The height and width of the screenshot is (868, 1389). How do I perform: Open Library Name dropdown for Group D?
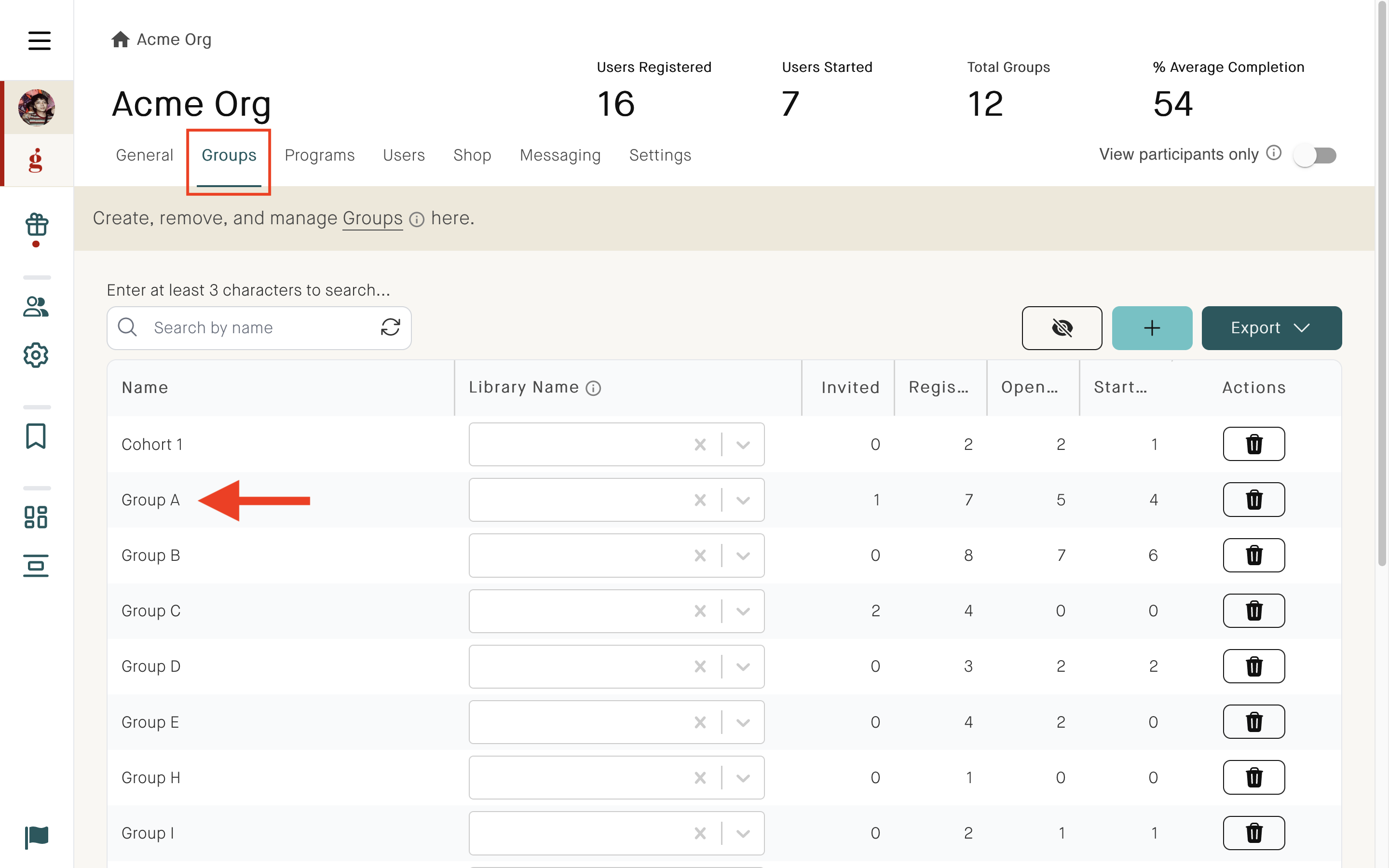(743, 666)
